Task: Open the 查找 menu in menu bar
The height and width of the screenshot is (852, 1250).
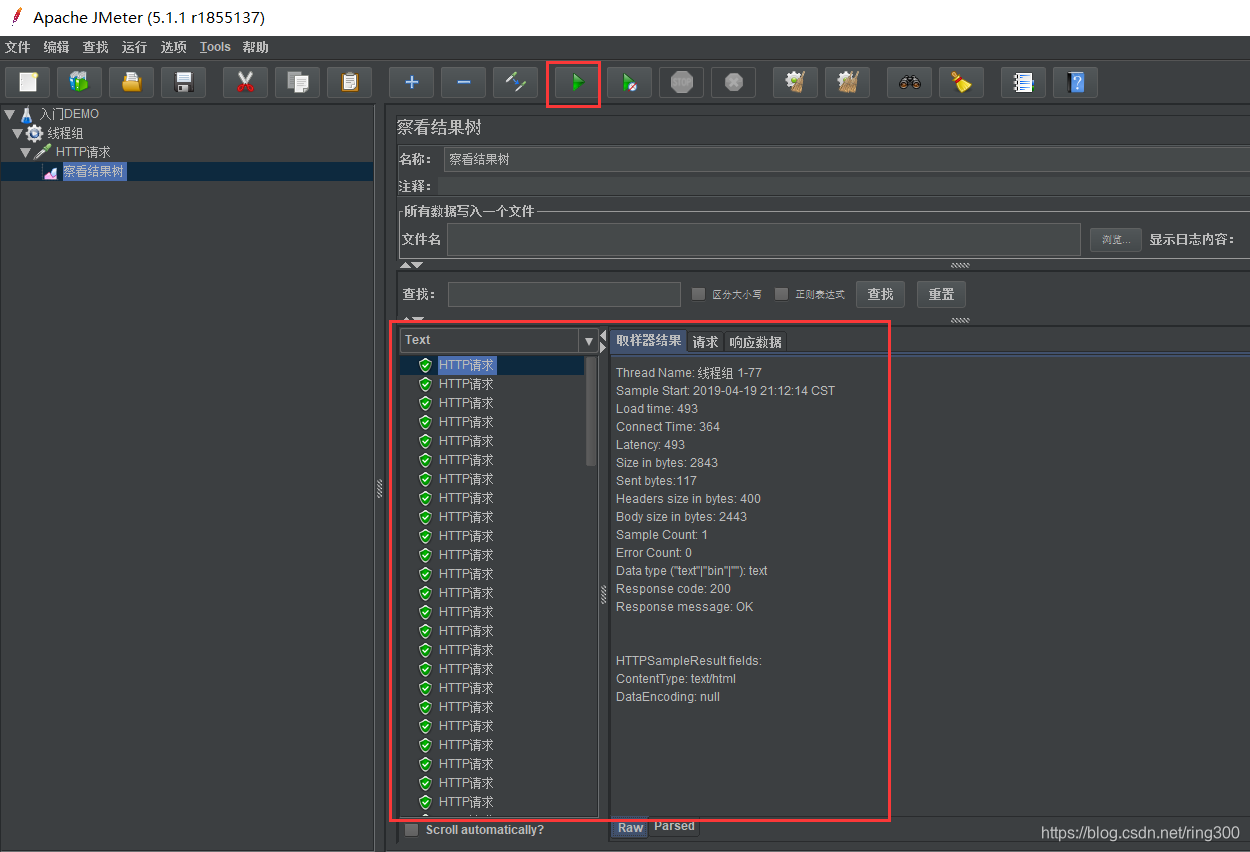Action: (x=95, y=47)
